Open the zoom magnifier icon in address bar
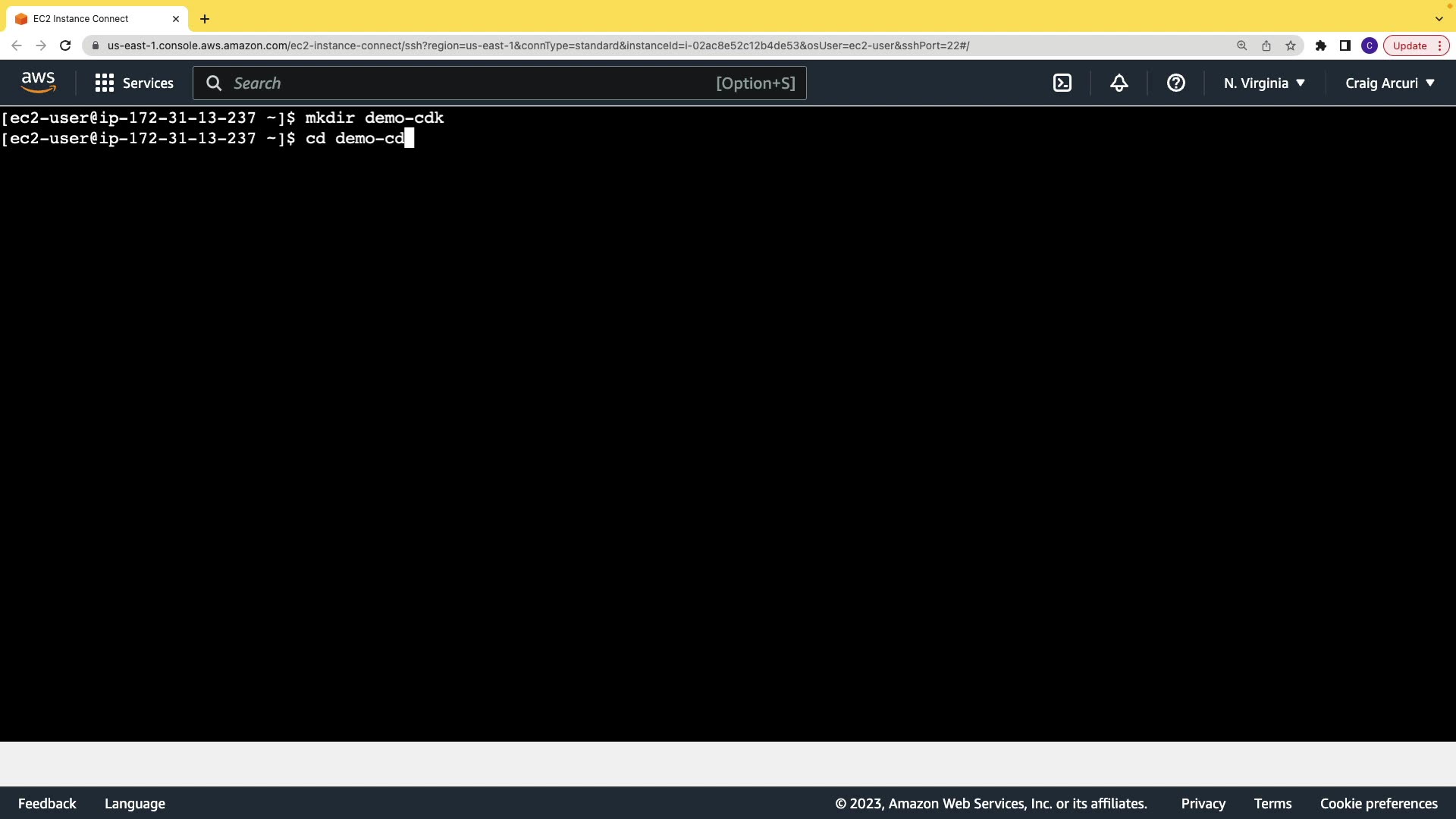This screenshot has height=819, width=1456. coord(1242,45)
